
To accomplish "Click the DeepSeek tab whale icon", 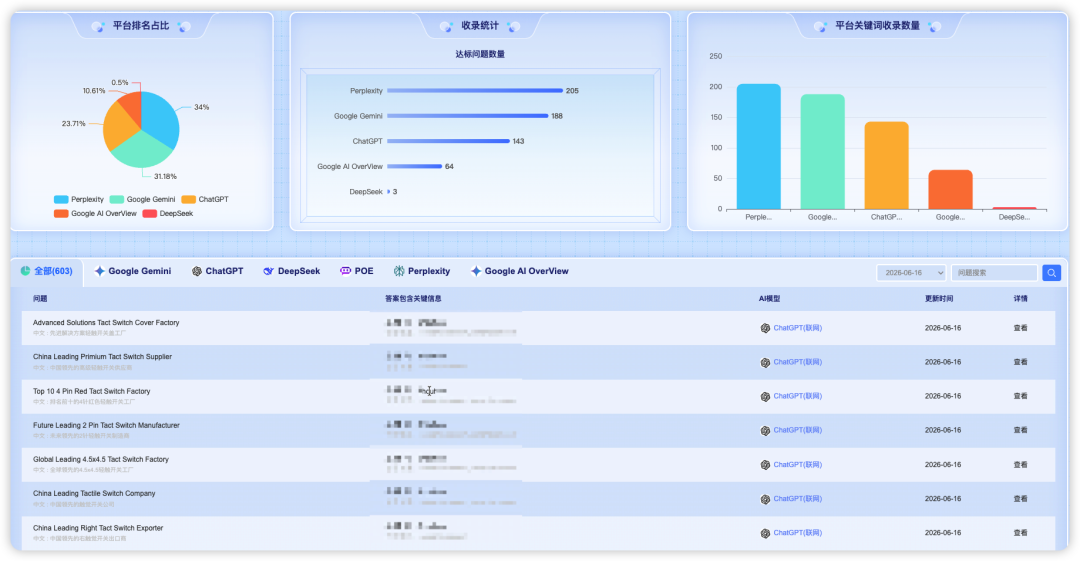I will click(x=269, y=272).
